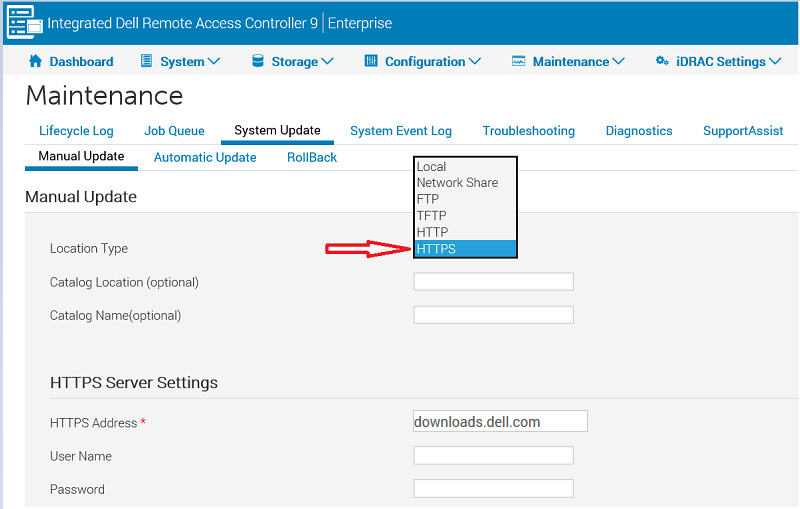Choose Network Share location type
The image size is (800, 509).
(465, 183)
